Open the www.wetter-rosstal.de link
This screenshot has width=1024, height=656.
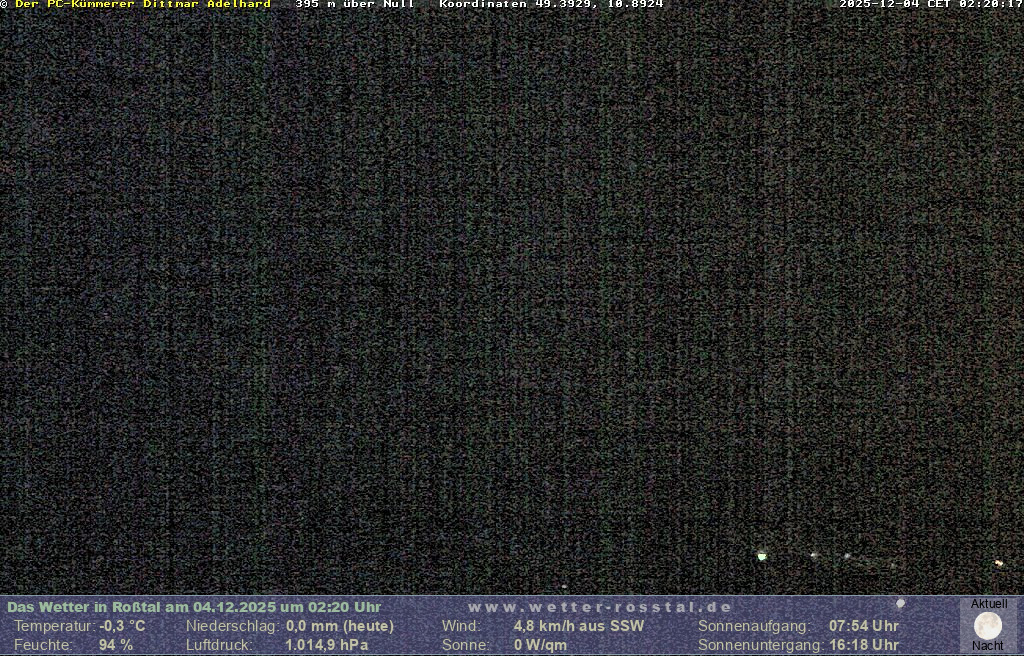pyautogui.click(x=600, y=607)
